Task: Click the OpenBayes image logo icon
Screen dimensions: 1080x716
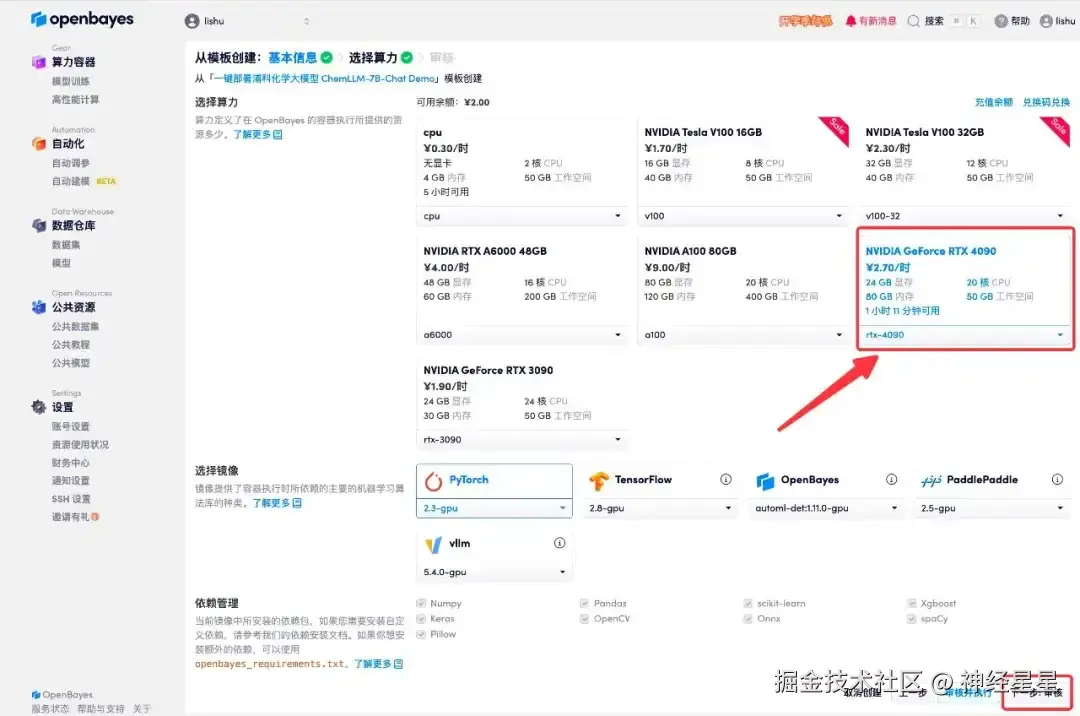Action: coord(765,481)
